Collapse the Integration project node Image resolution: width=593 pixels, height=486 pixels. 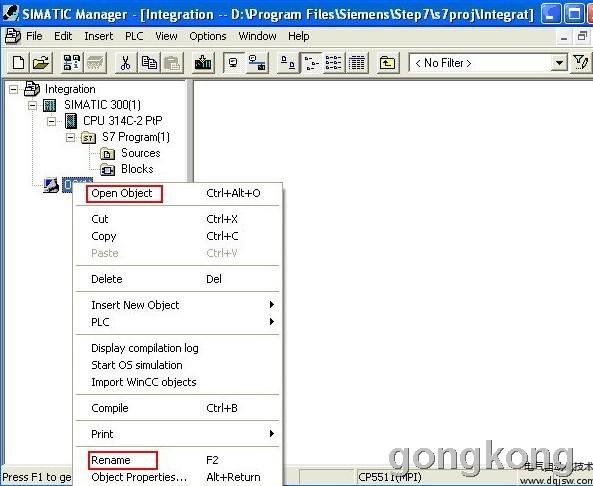[14, 89]
